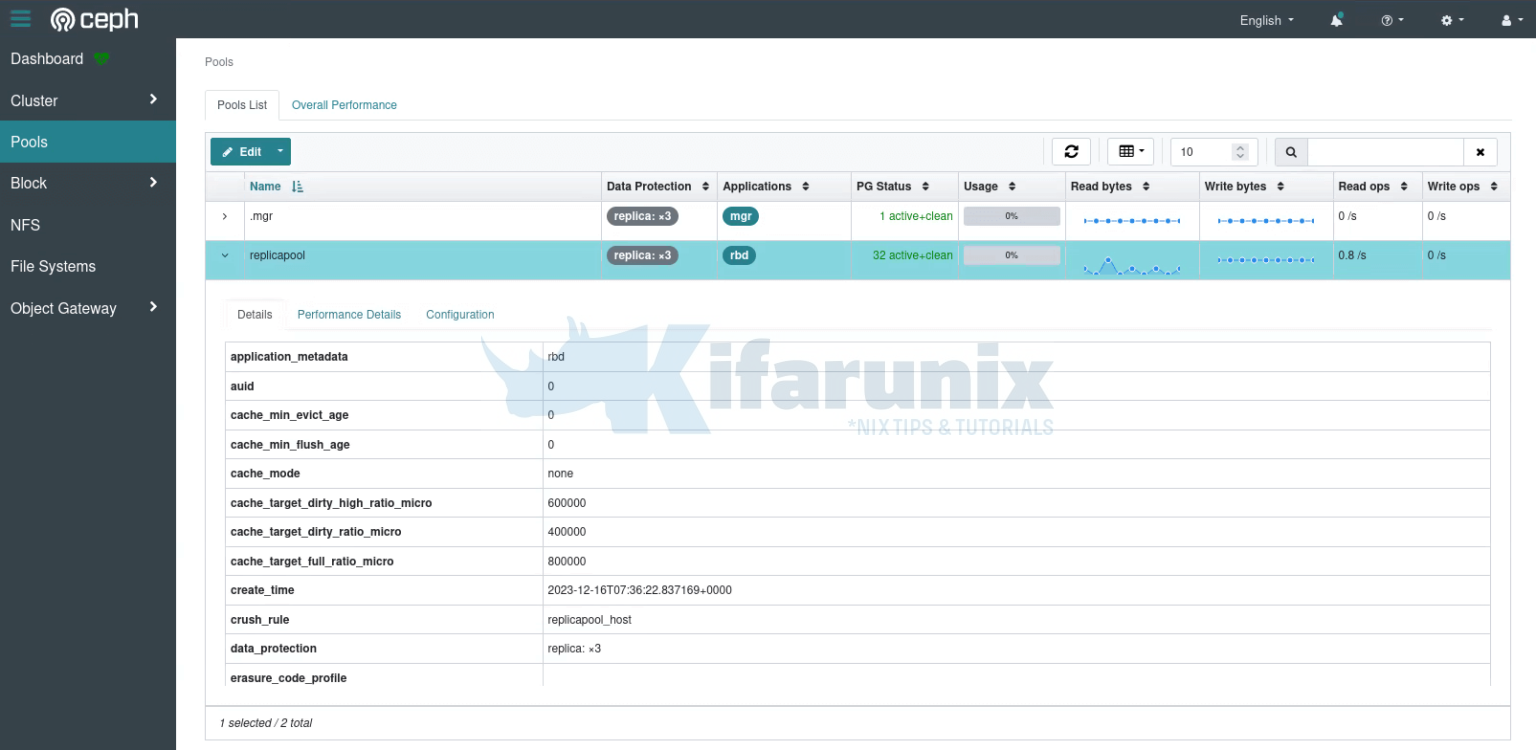The image size is (1536, 750).
Task: Switch to the Overall Performance tab
Action: [344, 105]
